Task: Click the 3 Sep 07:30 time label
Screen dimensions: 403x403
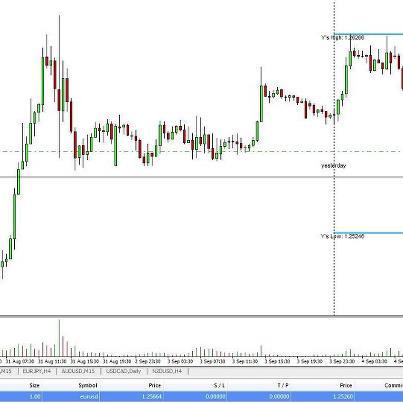Action: click(212, 361)
